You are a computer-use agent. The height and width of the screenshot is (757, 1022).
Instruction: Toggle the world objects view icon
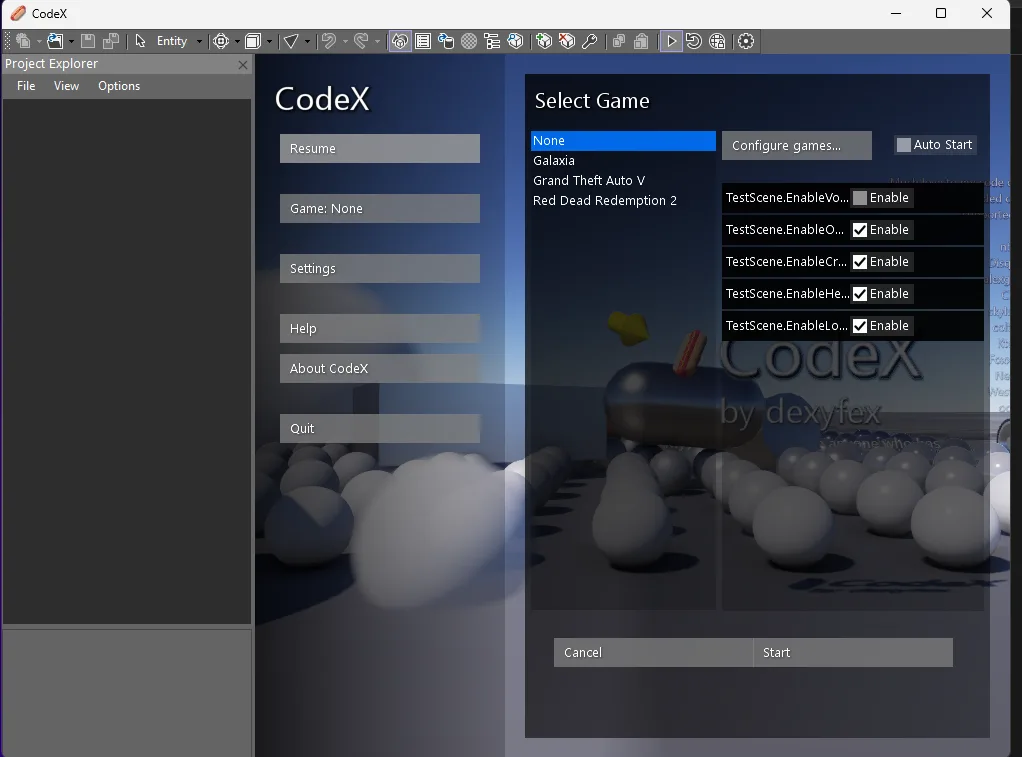click(x=400, y=41)
